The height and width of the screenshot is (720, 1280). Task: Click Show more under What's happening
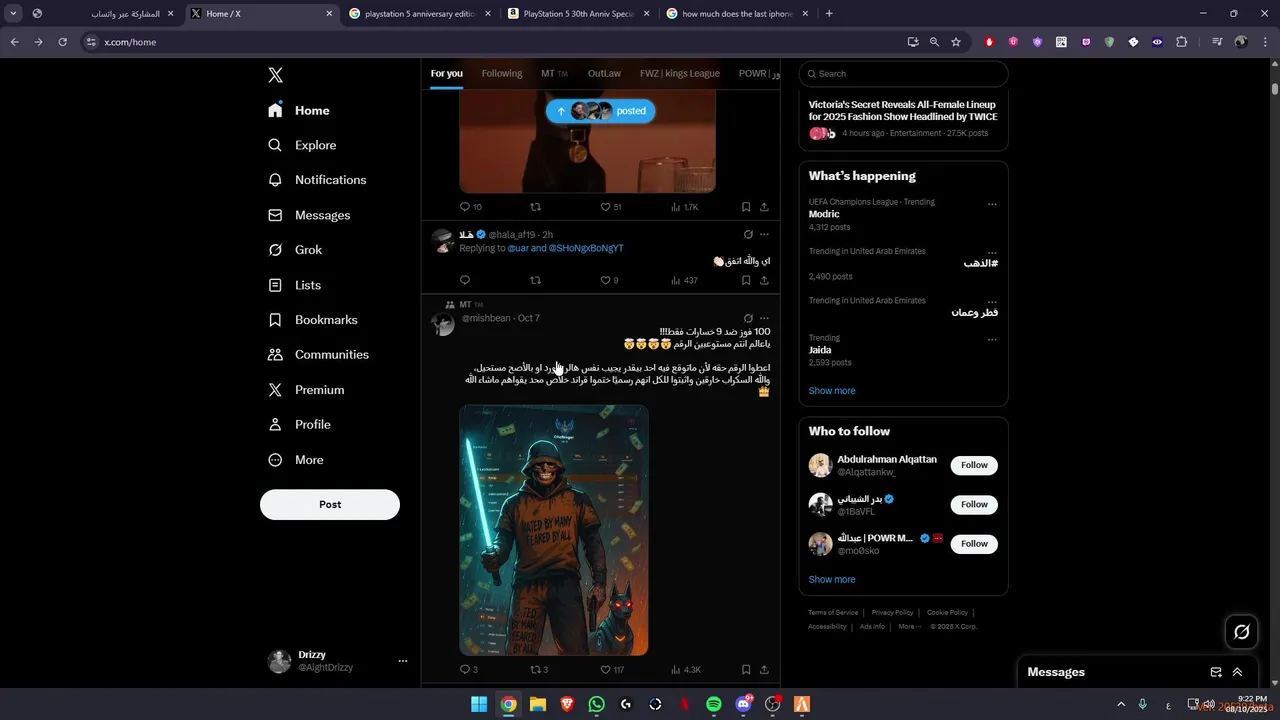point(832,391)
